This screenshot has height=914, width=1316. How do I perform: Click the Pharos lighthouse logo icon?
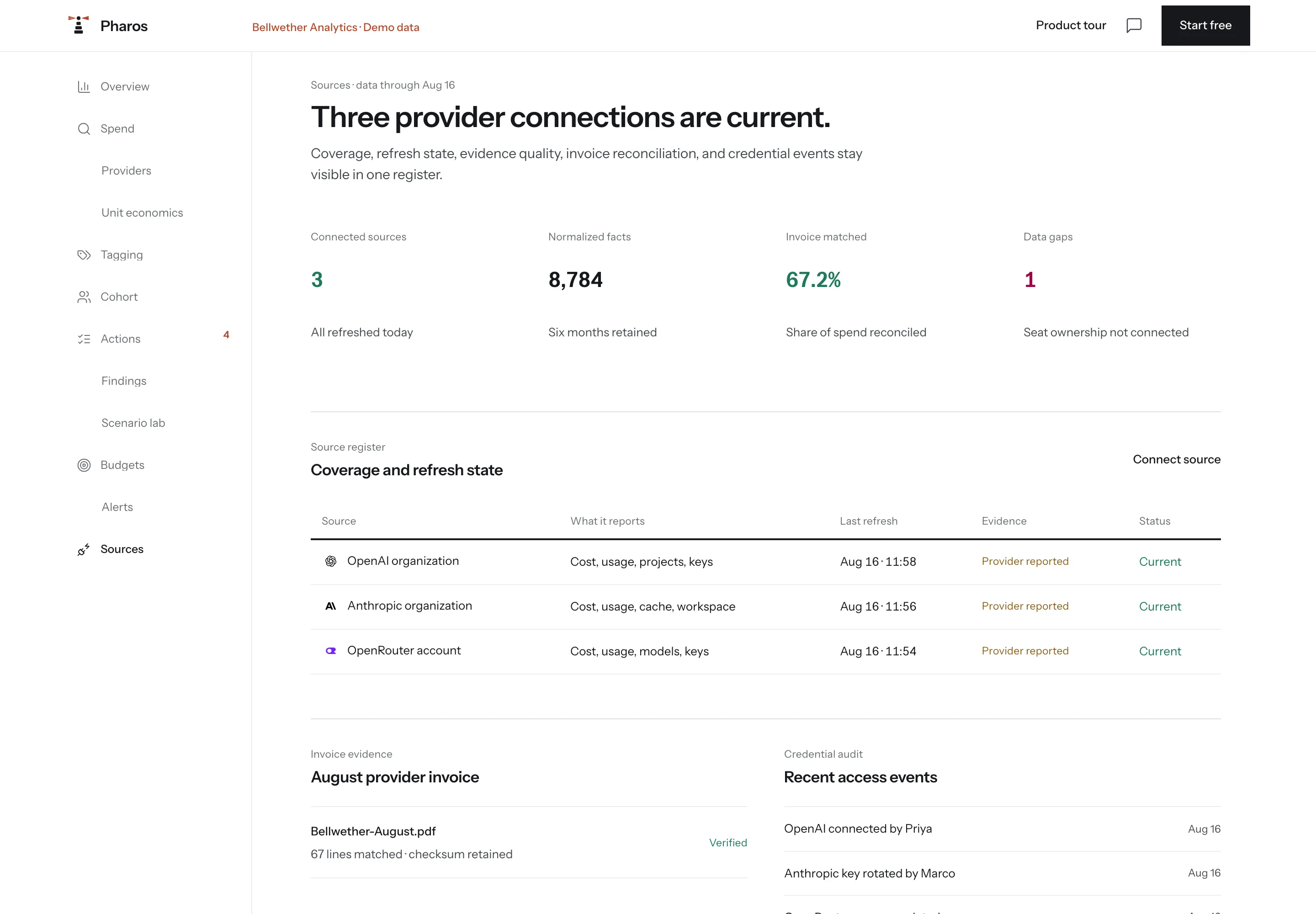(x=79, y=25)
